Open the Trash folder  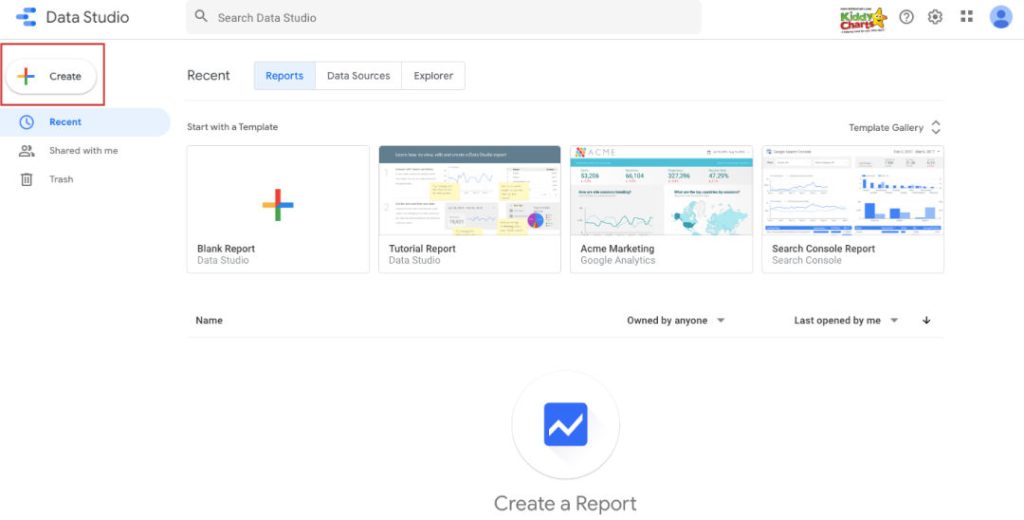tap(61, 179)
